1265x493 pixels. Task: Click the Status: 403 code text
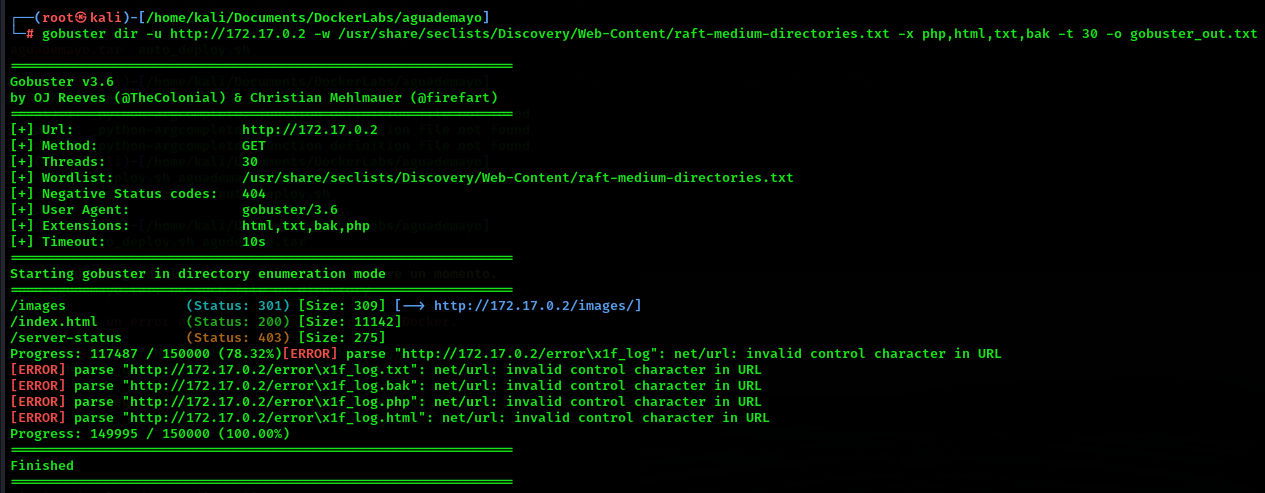(238, 338)
